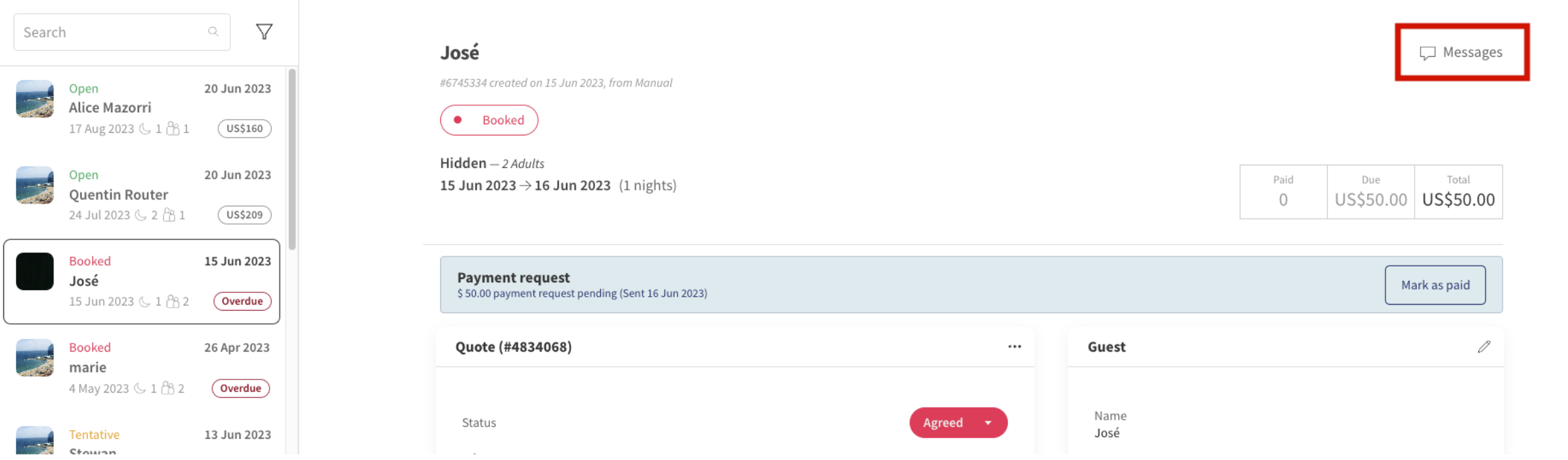Open the Agreed status dropdown

tap(958, 422)
